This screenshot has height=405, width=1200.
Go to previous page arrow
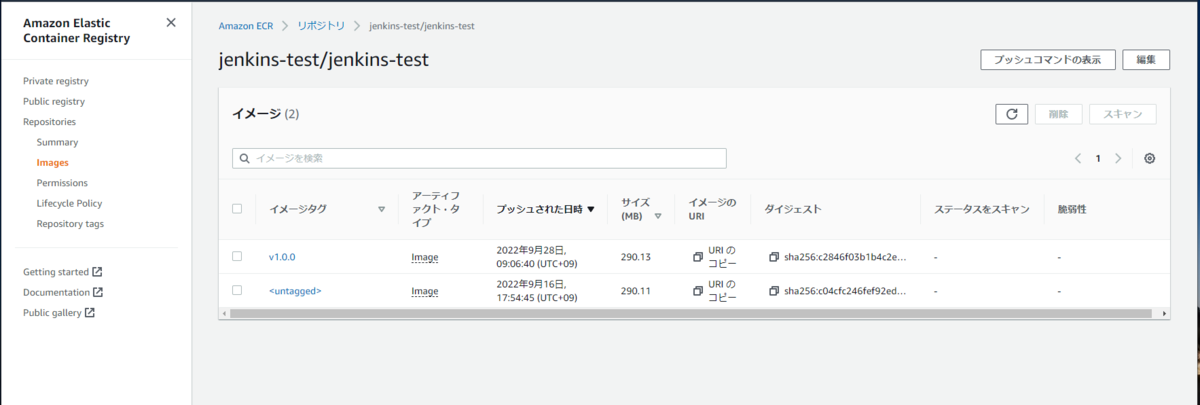click(1078, 158)
